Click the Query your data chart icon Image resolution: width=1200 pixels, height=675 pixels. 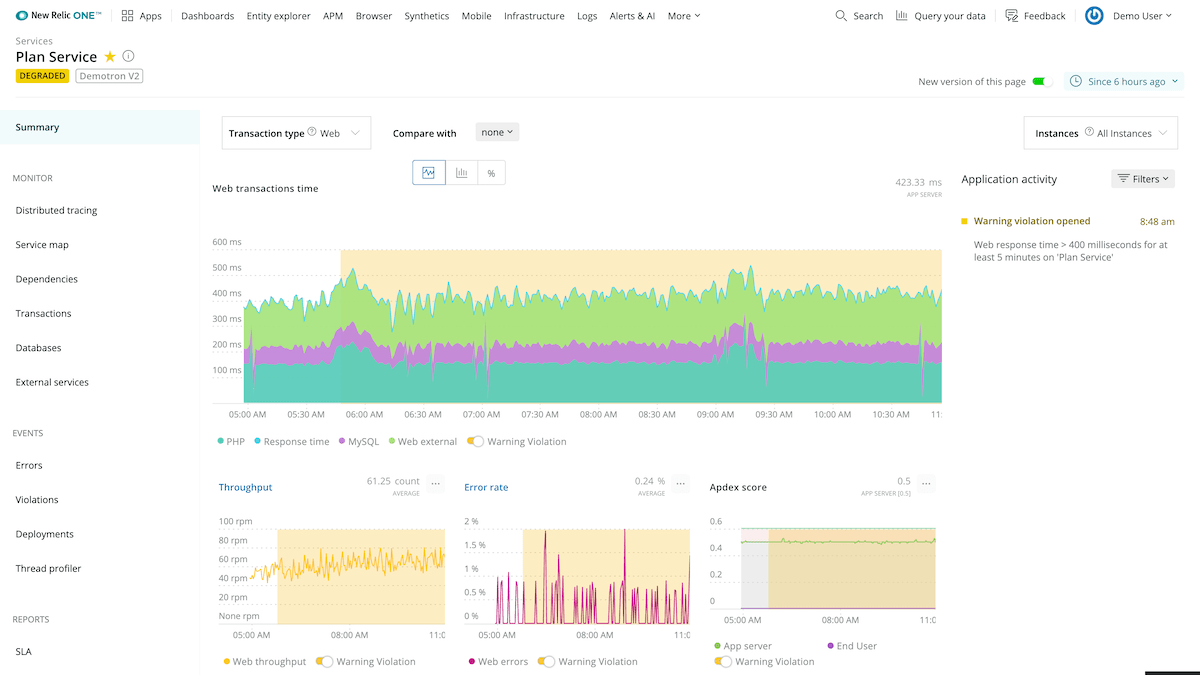(x=902, y=16)
